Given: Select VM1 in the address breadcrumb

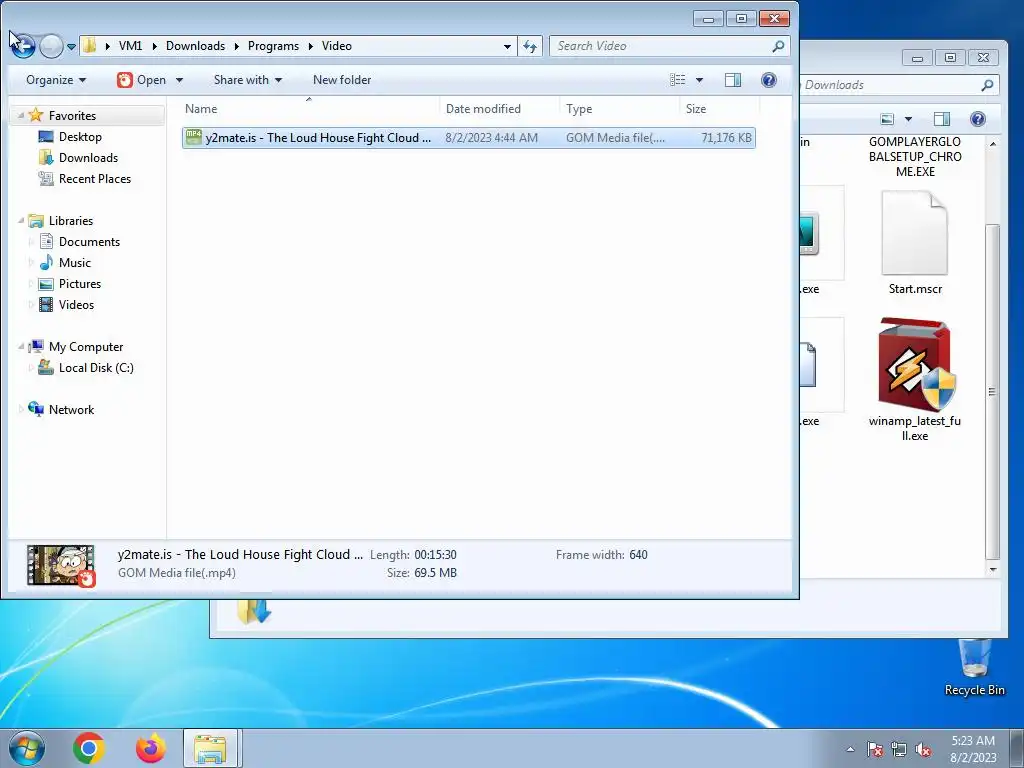Looking at the screenshot, I should point(130,46).
